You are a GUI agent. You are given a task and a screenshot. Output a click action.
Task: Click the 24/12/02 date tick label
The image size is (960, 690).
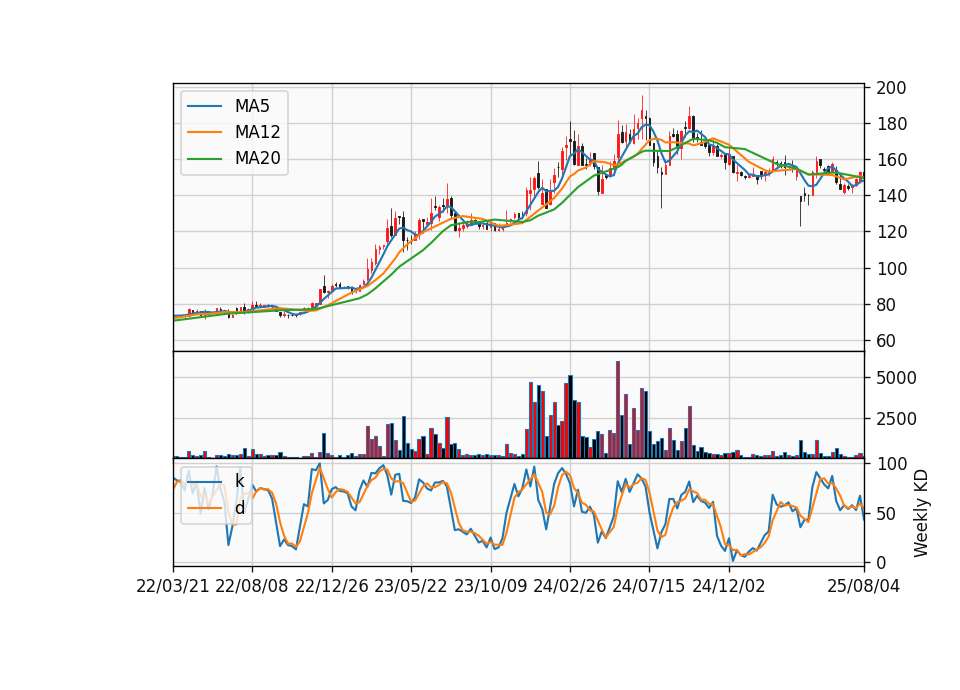[x=729, y=586]
